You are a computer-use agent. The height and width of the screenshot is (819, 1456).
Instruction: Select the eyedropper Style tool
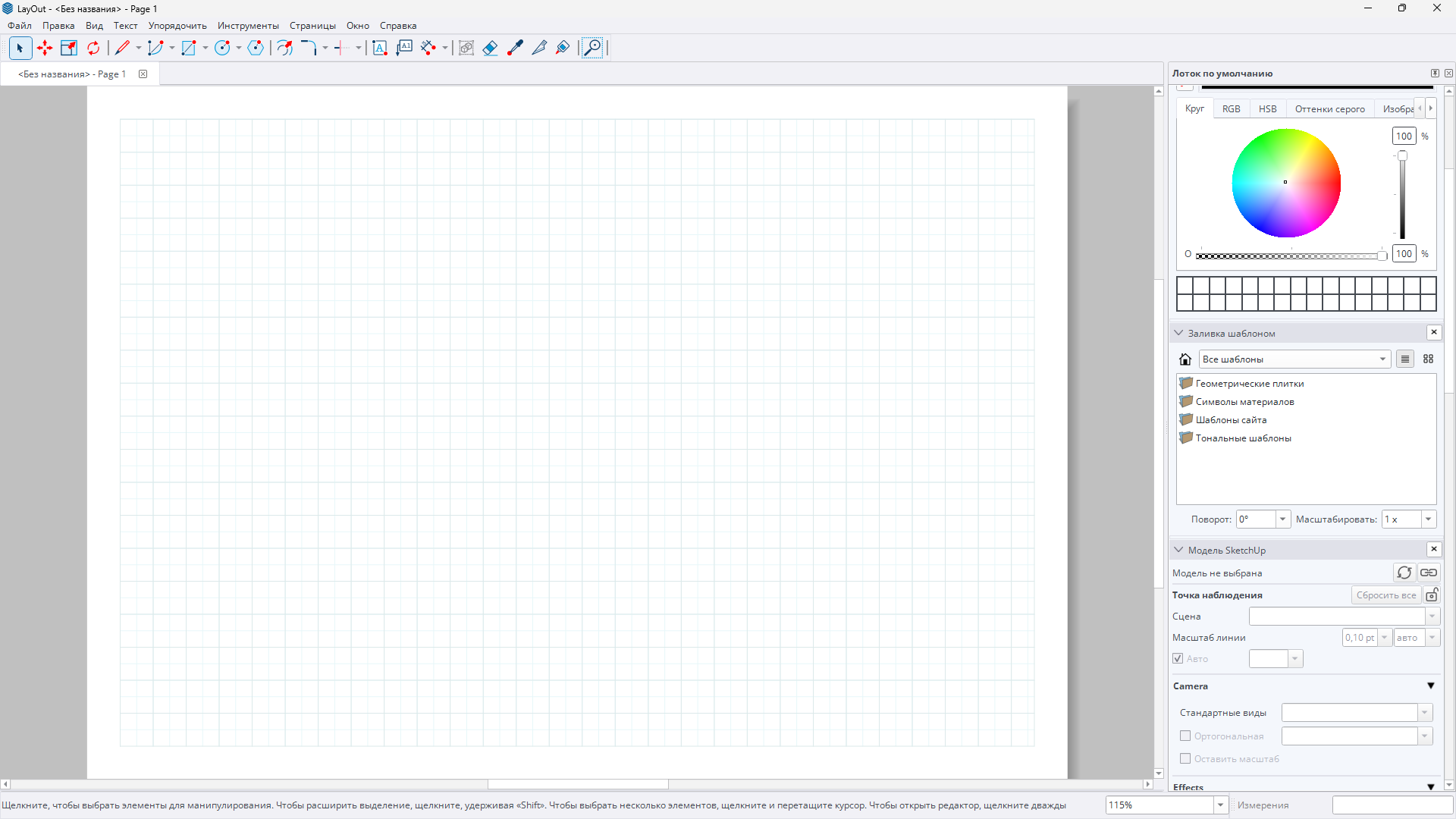(515, 48)
